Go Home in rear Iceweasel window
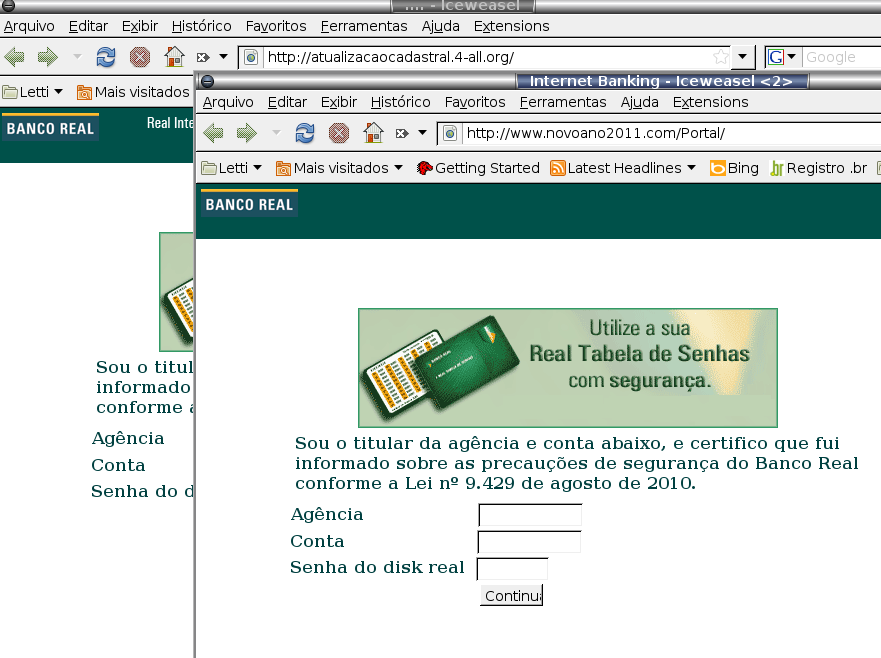This screenshot has height=658, width=881. coord(174,57)
